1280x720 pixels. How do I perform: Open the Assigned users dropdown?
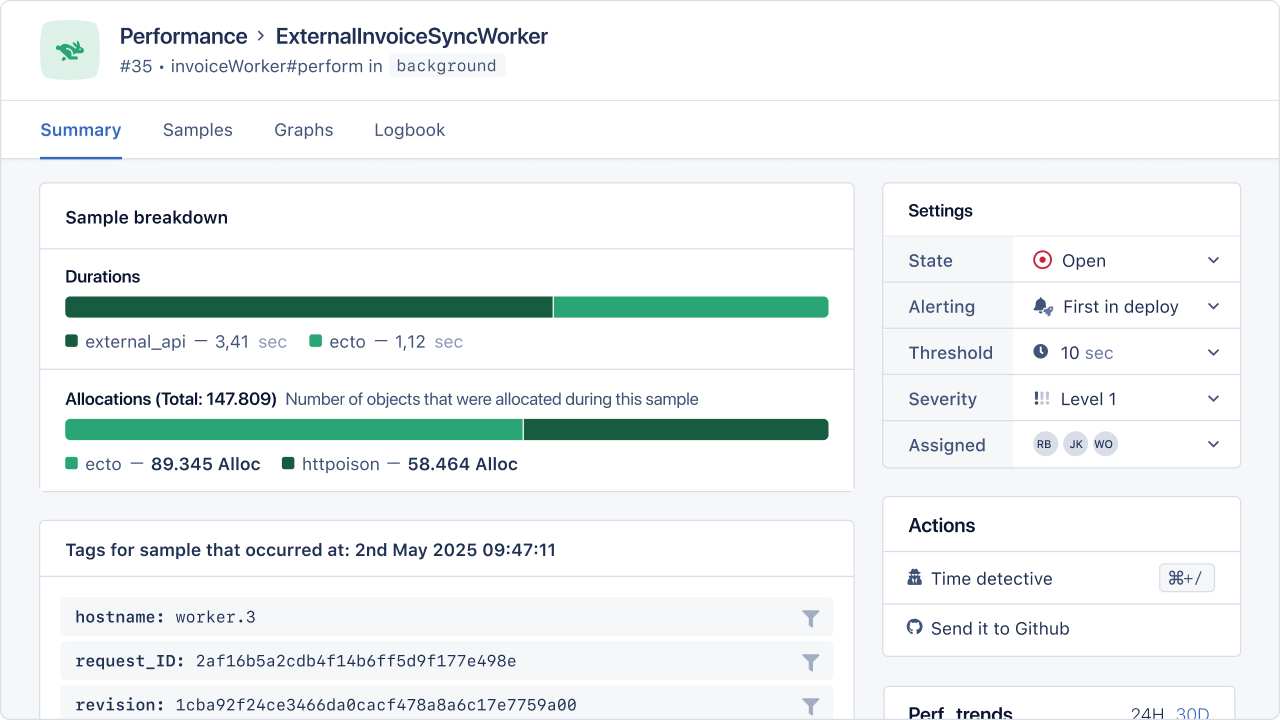click(x=1213, y=444)
